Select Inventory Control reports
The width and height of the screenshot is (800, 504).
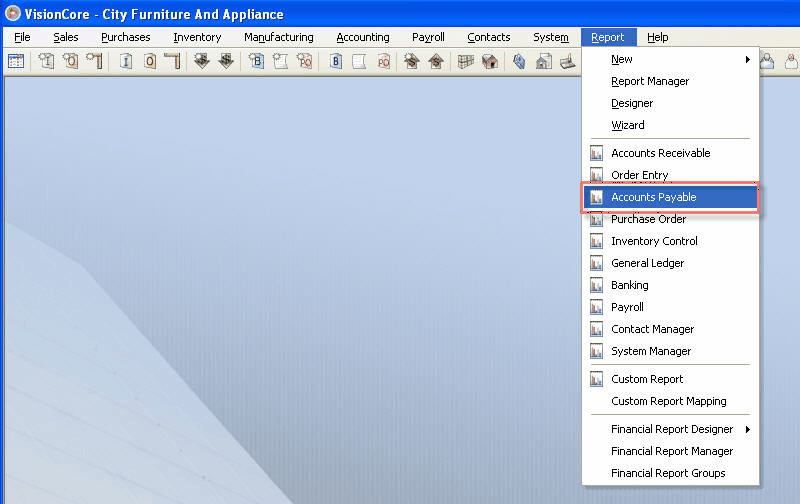670,241
